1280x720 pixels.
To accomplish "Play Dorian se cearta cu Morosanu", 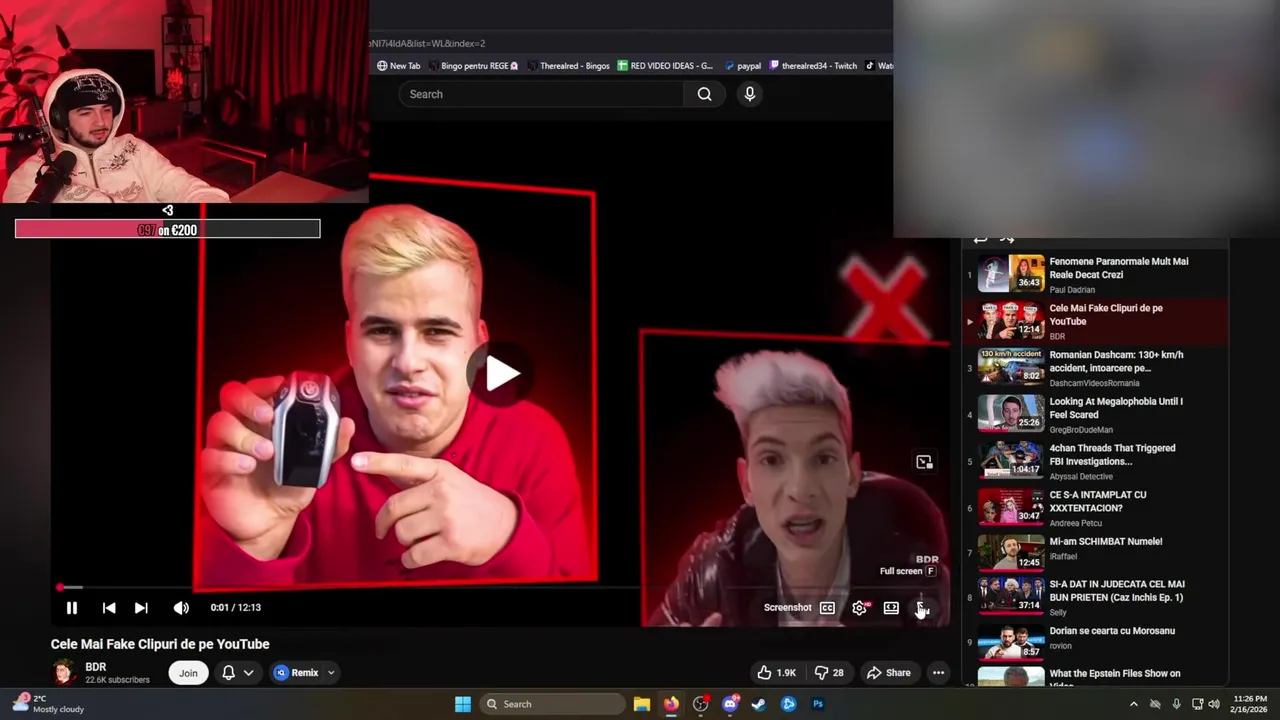I will point(1096,643).
